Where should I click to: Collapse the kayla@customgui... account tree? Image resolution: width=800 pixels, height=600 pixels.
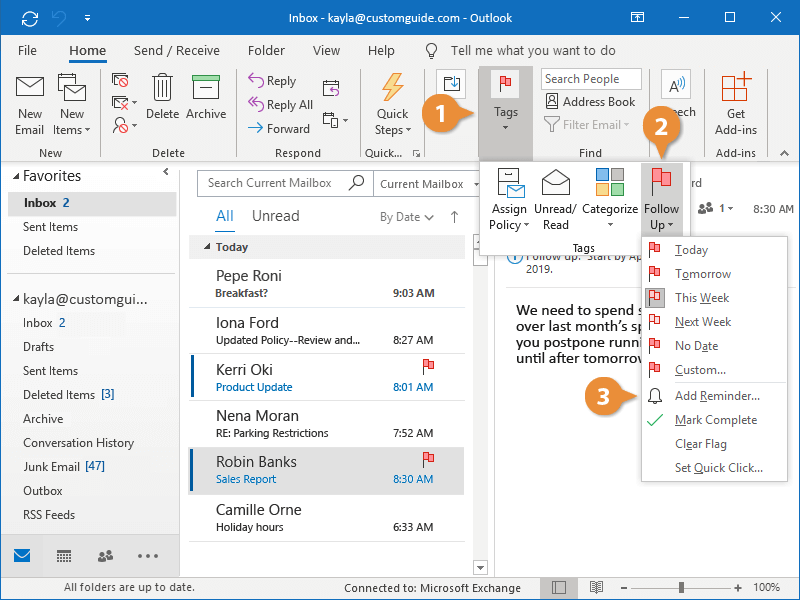[16, 298]
